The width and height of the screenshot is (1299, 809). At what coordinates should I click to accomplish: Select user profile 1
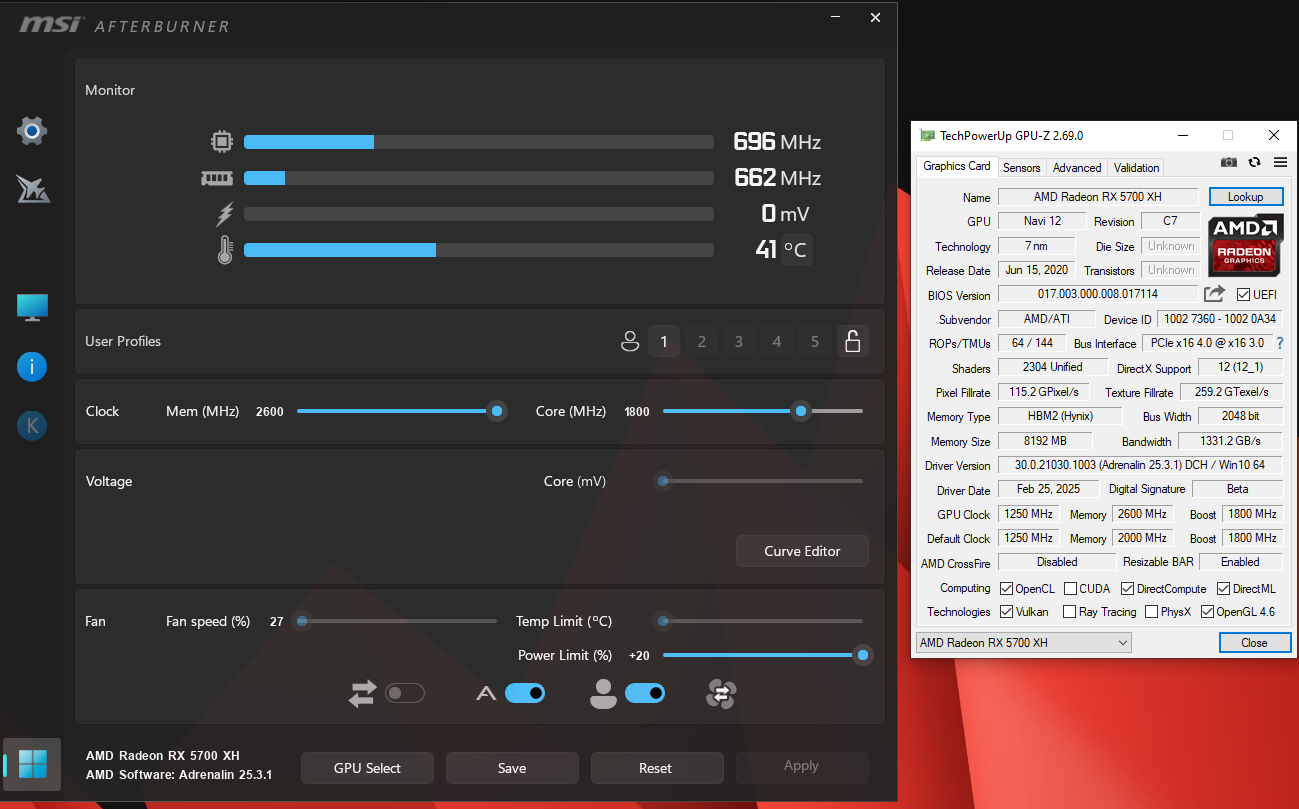point(664,341)
